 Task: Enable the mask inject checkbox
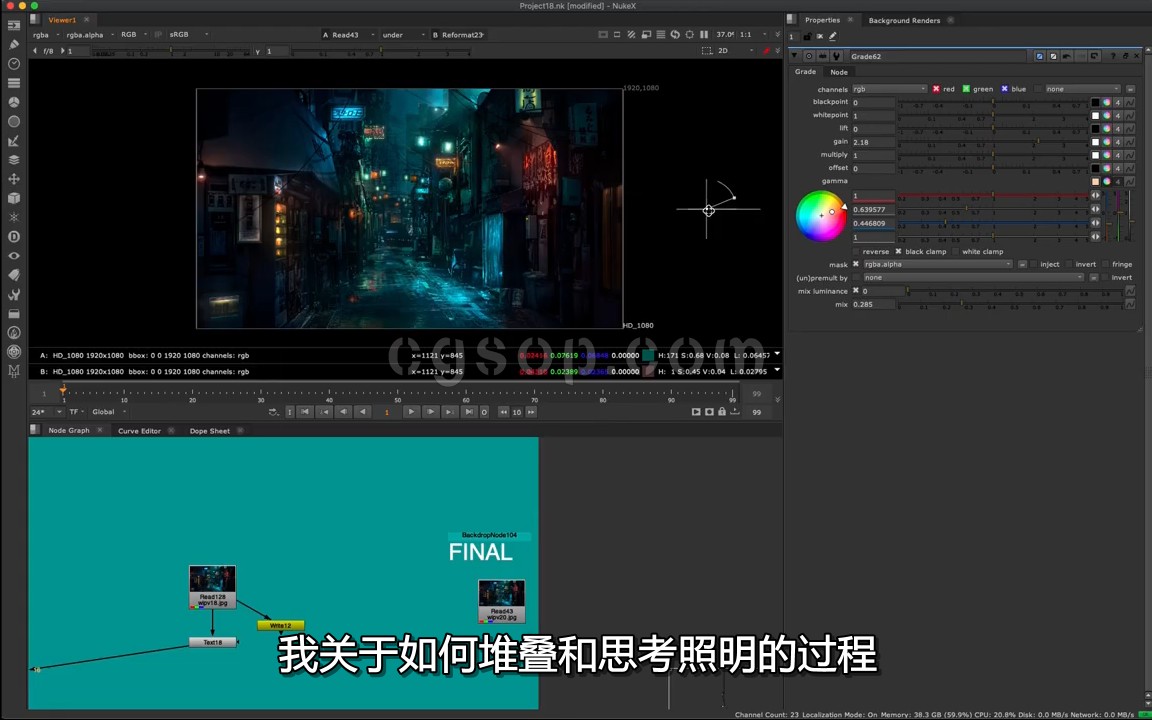[x=1034, y=264]
